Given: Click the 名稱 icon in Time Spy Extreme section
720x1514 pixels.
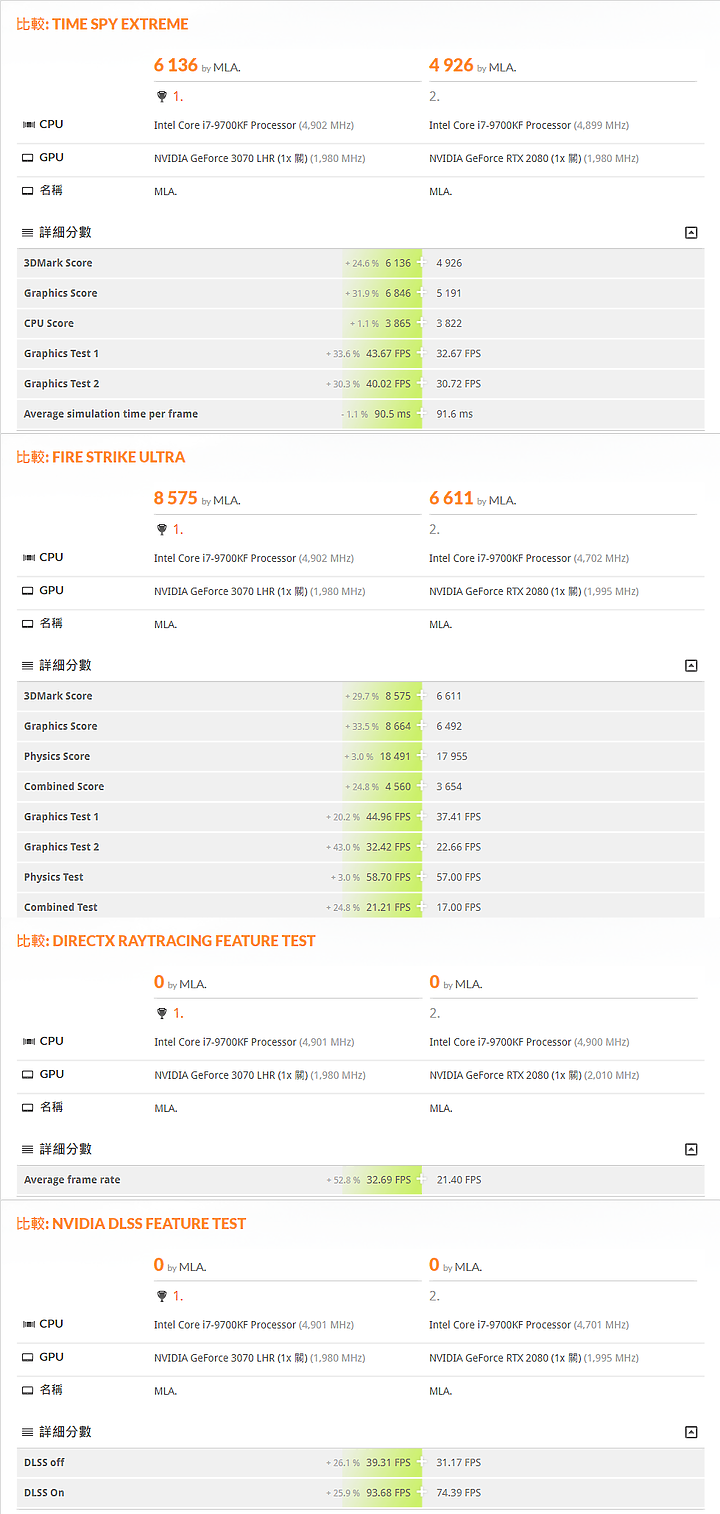Looking at the screenshot, I should pos(28,191).
